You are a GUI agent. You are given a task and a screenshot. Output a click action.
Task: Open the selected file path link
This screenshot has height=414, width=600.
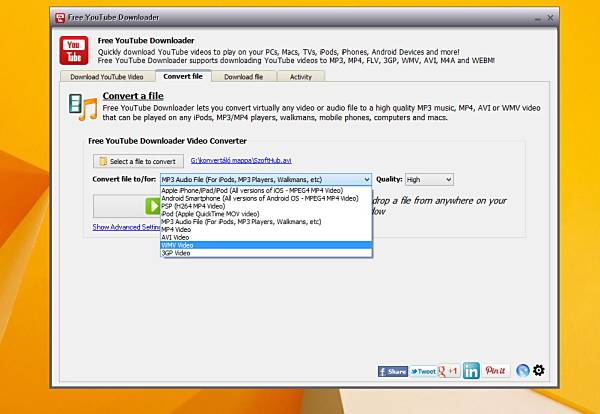(241, 160)
